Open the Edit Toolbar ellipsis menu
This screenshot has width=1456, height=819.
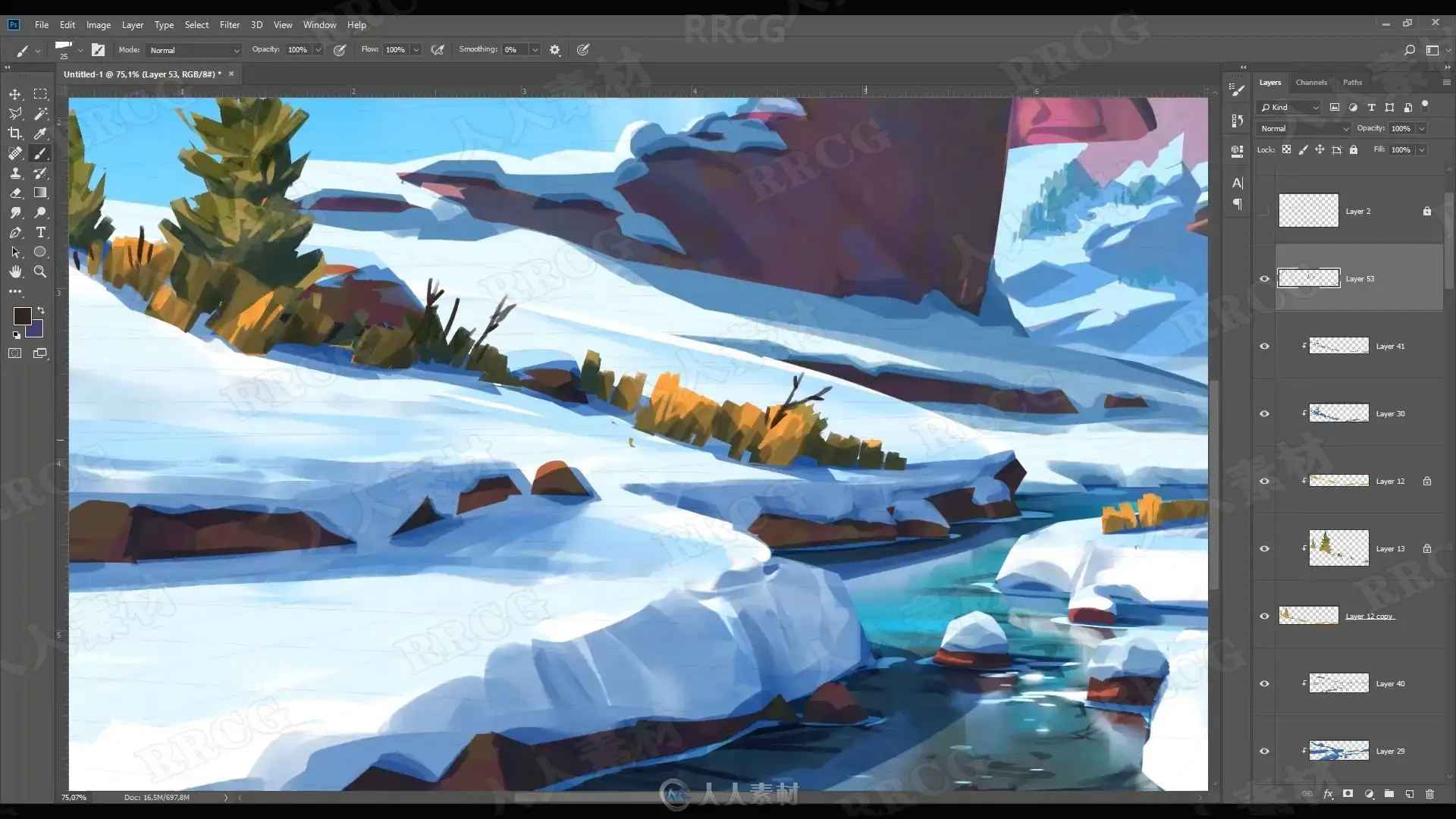15,291
